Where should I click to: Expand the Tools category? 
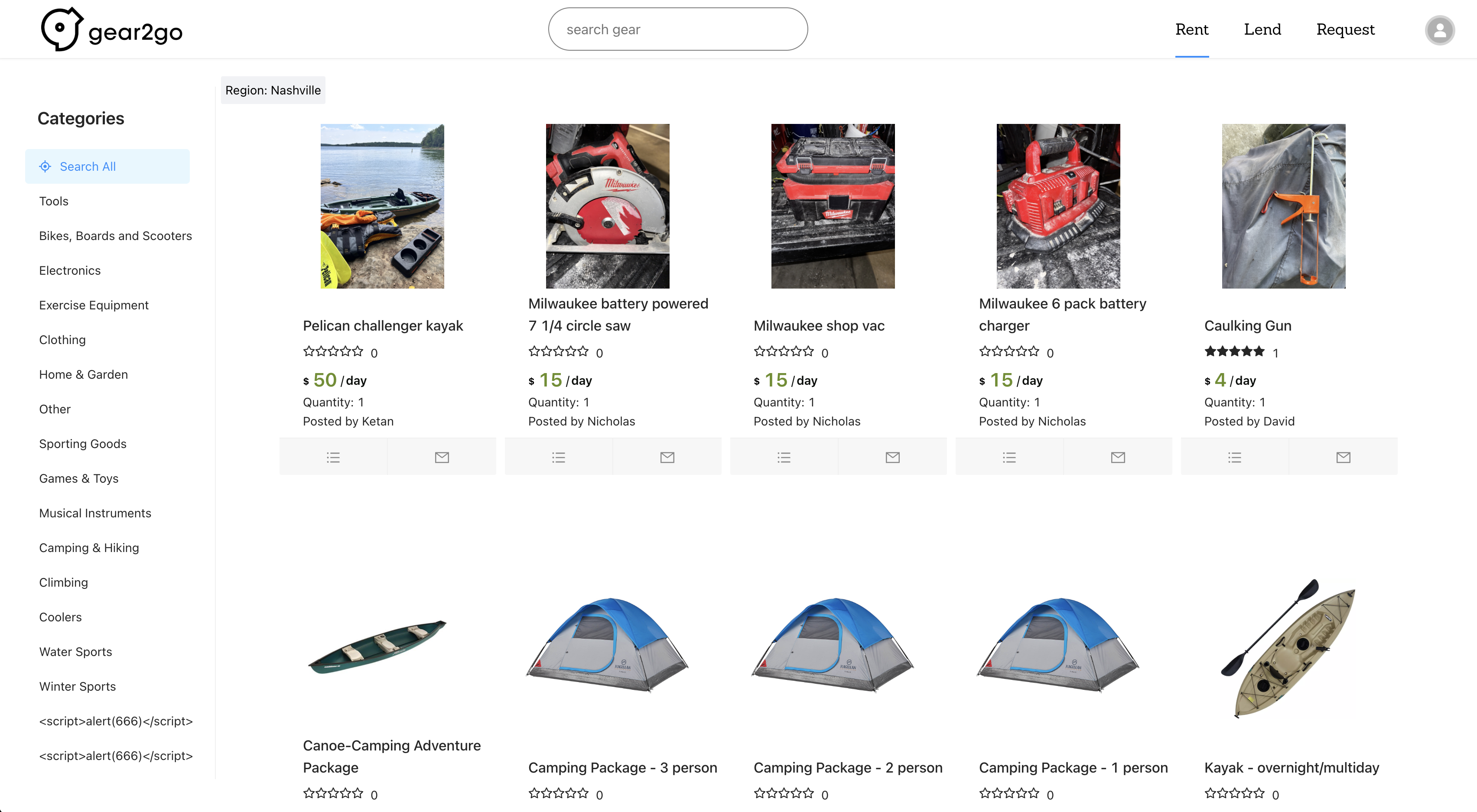pos(53,201)
